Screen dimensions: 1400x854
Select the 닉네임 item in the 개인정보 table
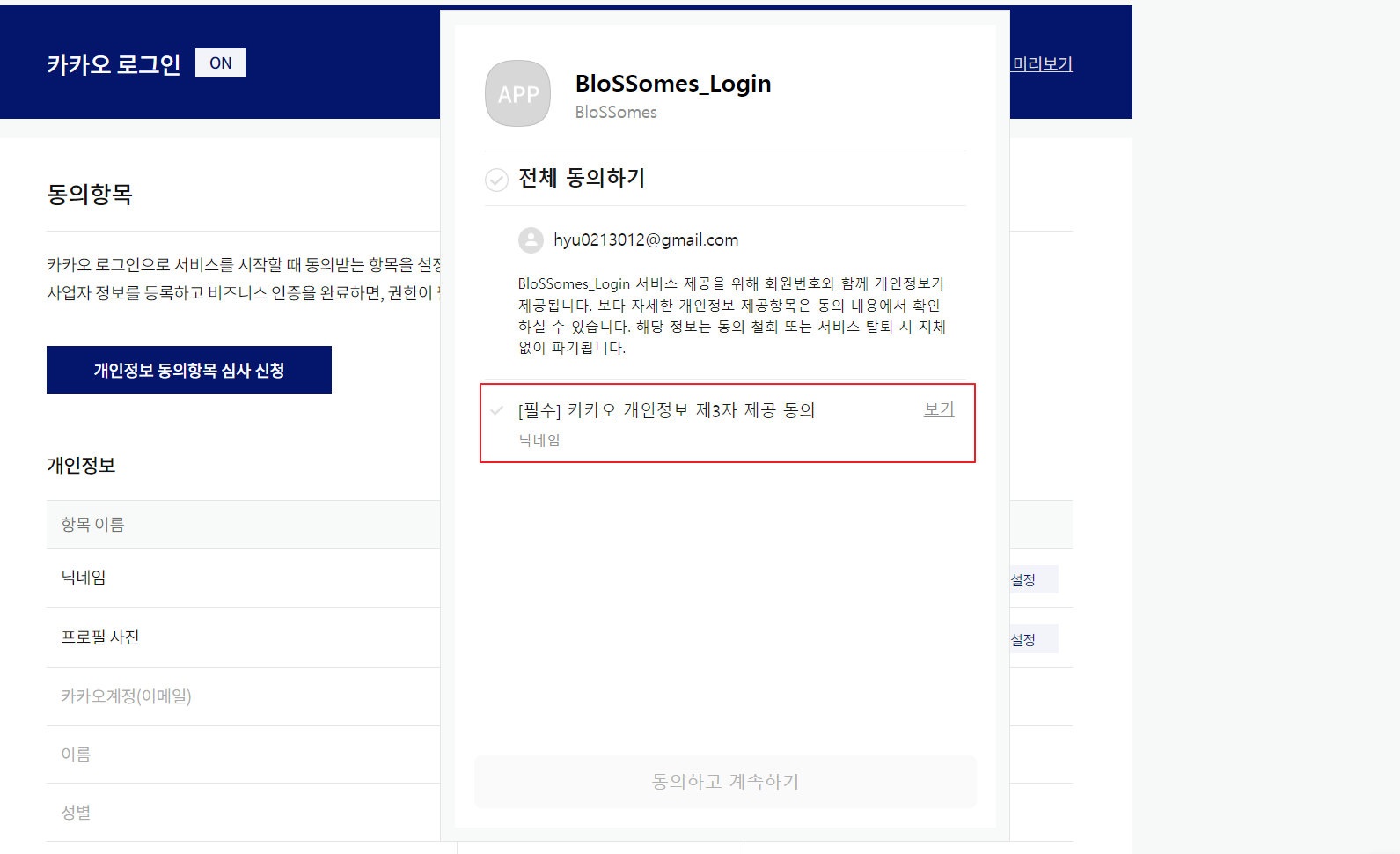[x=84, y=578]
